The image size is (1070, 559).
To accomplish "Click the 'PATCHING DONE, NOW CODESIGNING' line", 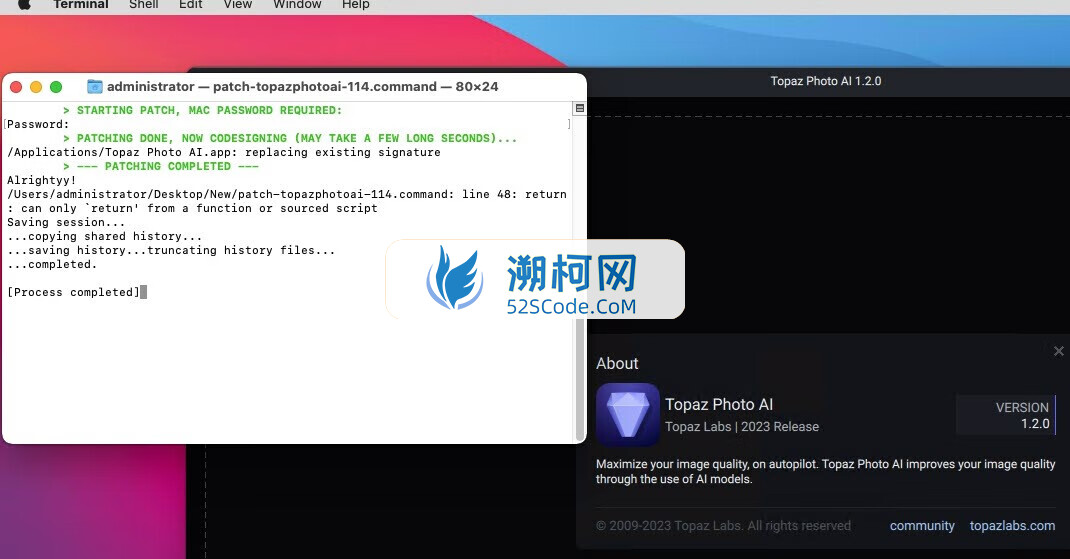I will 290,139.
